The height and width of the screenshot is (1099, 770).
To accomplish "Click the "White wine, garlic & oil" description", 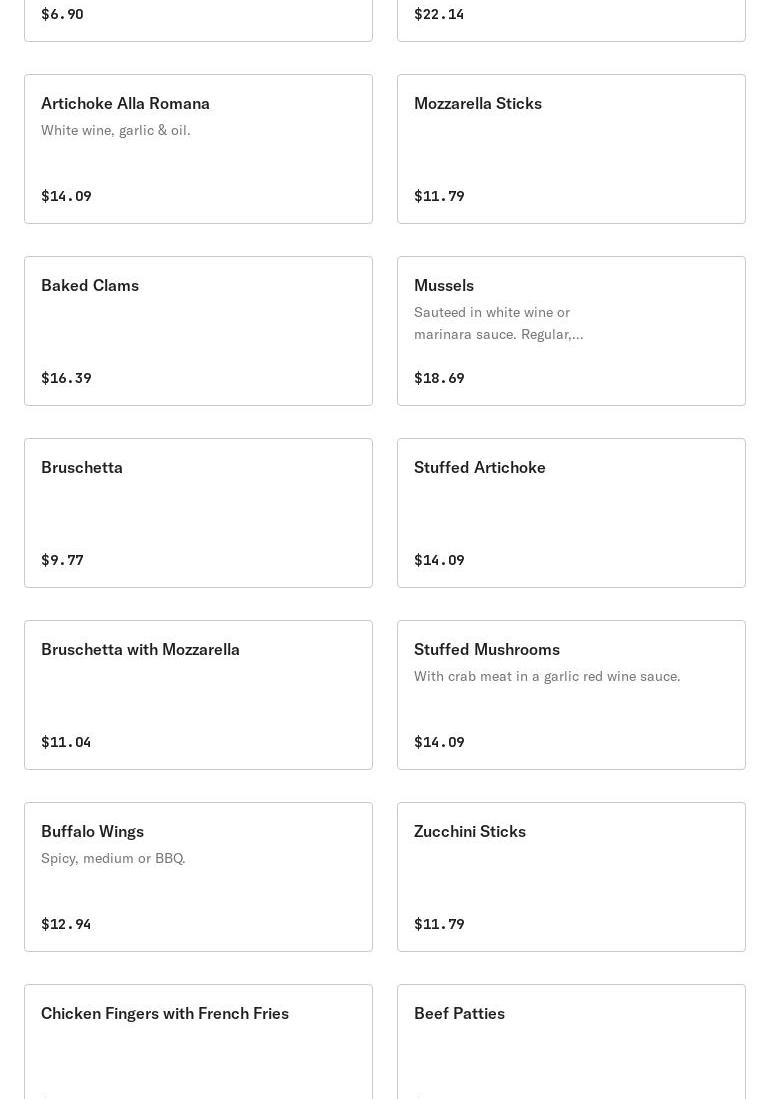I will point(116,131).
